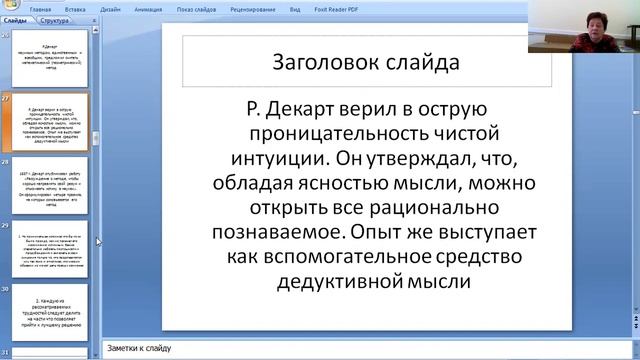Switch to the Дизайн ribbon tab
This screenshot has height=360, width=640.
pos(110,9)
